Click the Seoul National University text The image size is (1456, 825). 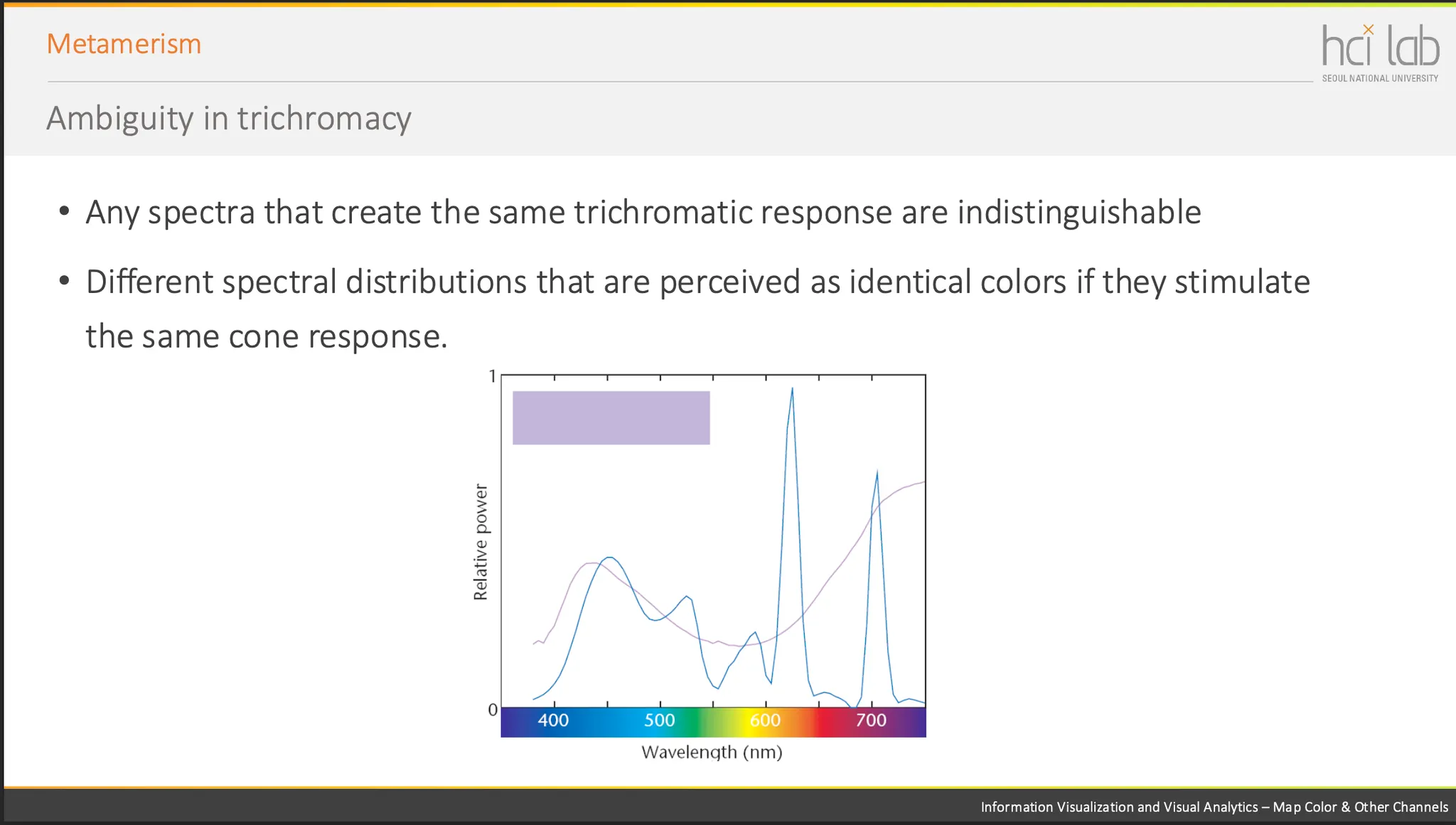tap(1380, 78)
